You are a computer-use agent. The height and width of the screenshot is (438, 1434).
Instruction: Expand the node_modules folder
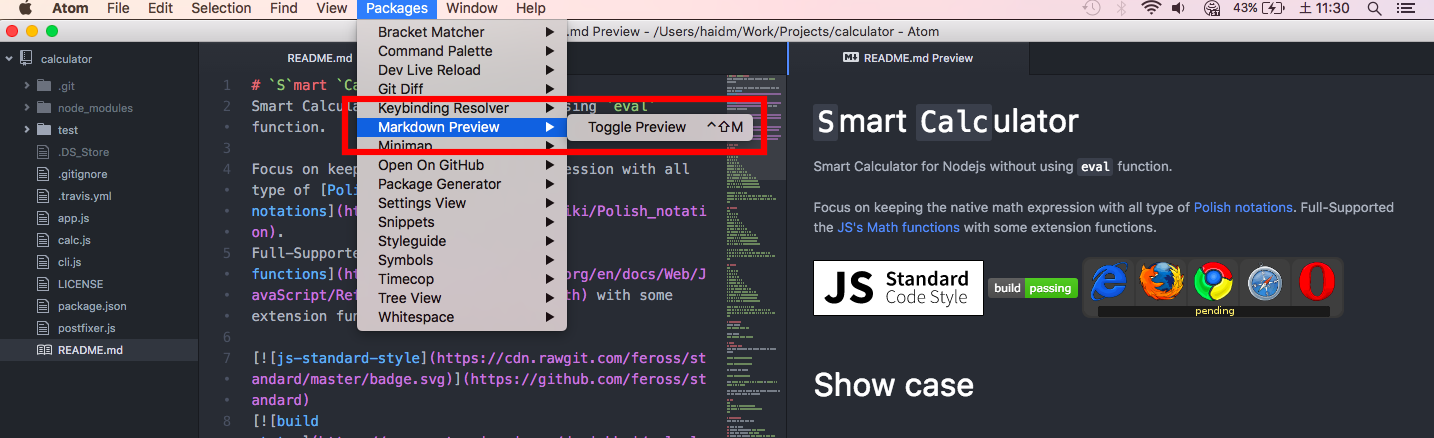click(27, 108)
